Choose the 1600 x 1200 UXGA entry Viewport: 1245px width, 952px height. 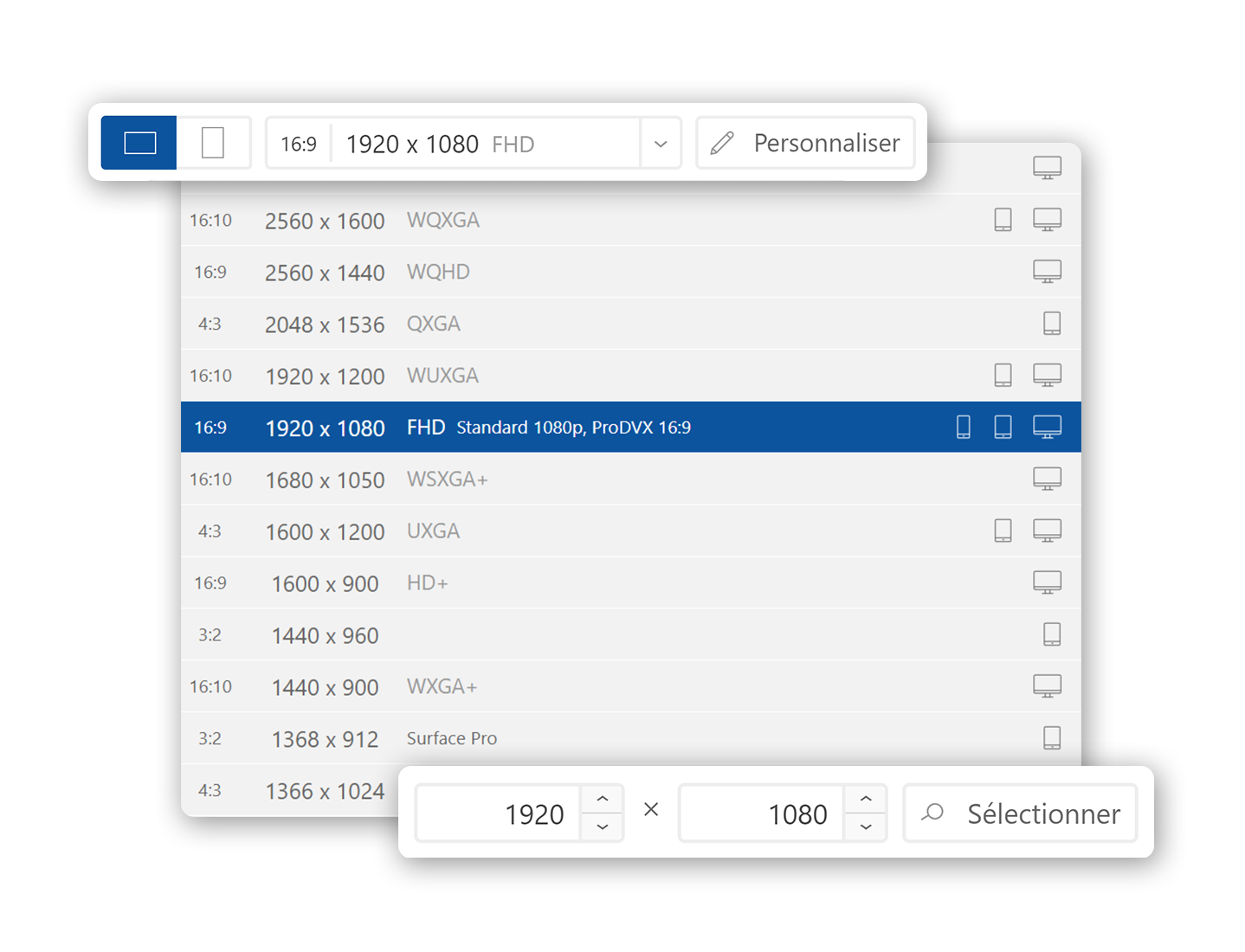point(630,531)
